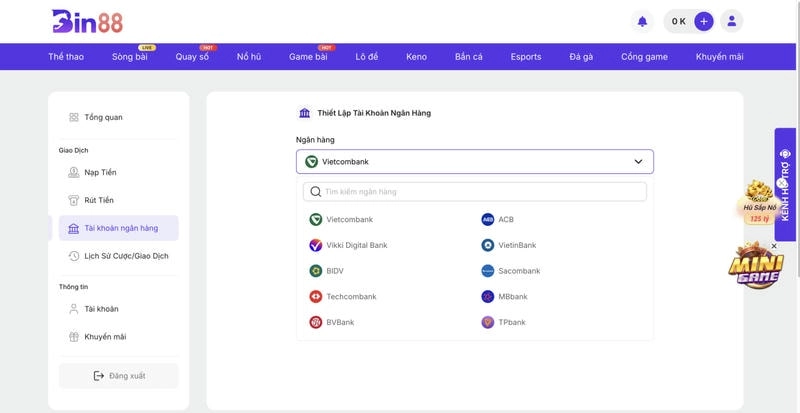The image size is (800, 413).
Task: Click the notification bell icon
Action: [642, 21]
